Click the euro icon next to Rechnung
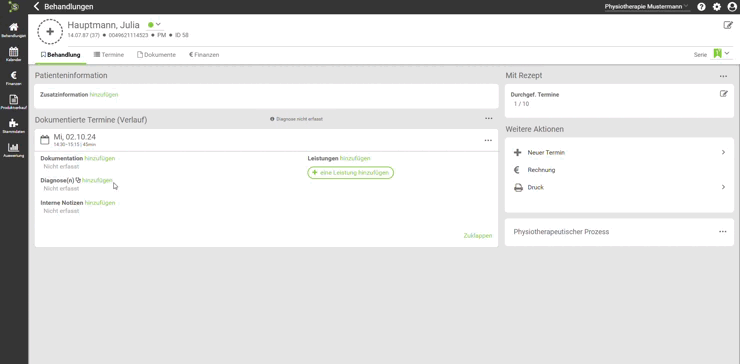Screen dimensions: 740x364 [x=517, y=170]
